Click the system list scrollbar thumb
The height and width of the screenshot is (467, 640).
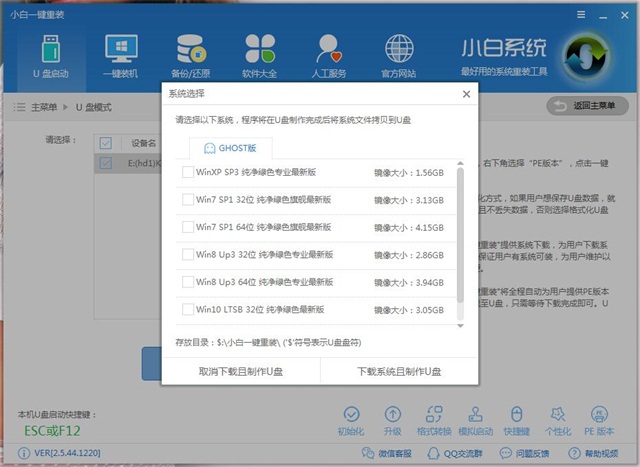click(460, 235)
